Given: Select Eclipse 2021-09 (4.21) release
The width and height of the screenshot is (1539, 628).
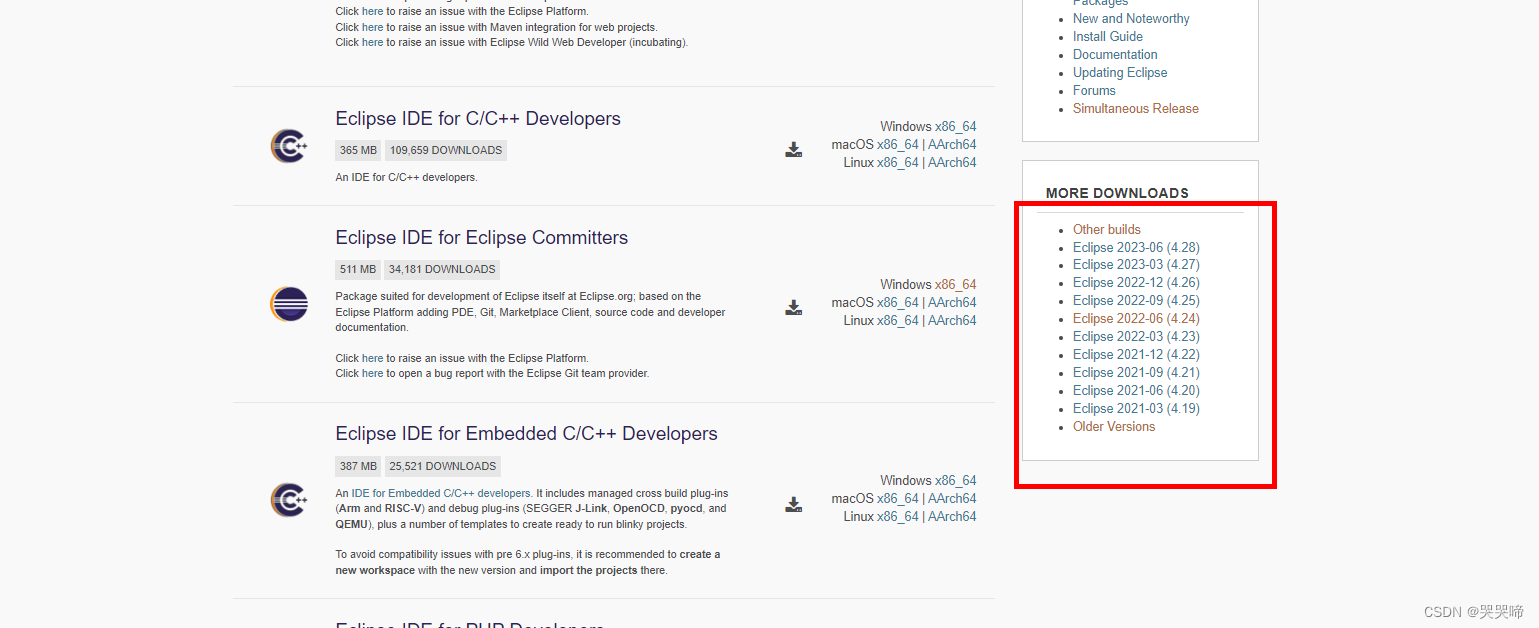Looking at the screenshot, I should [1136, 373].
